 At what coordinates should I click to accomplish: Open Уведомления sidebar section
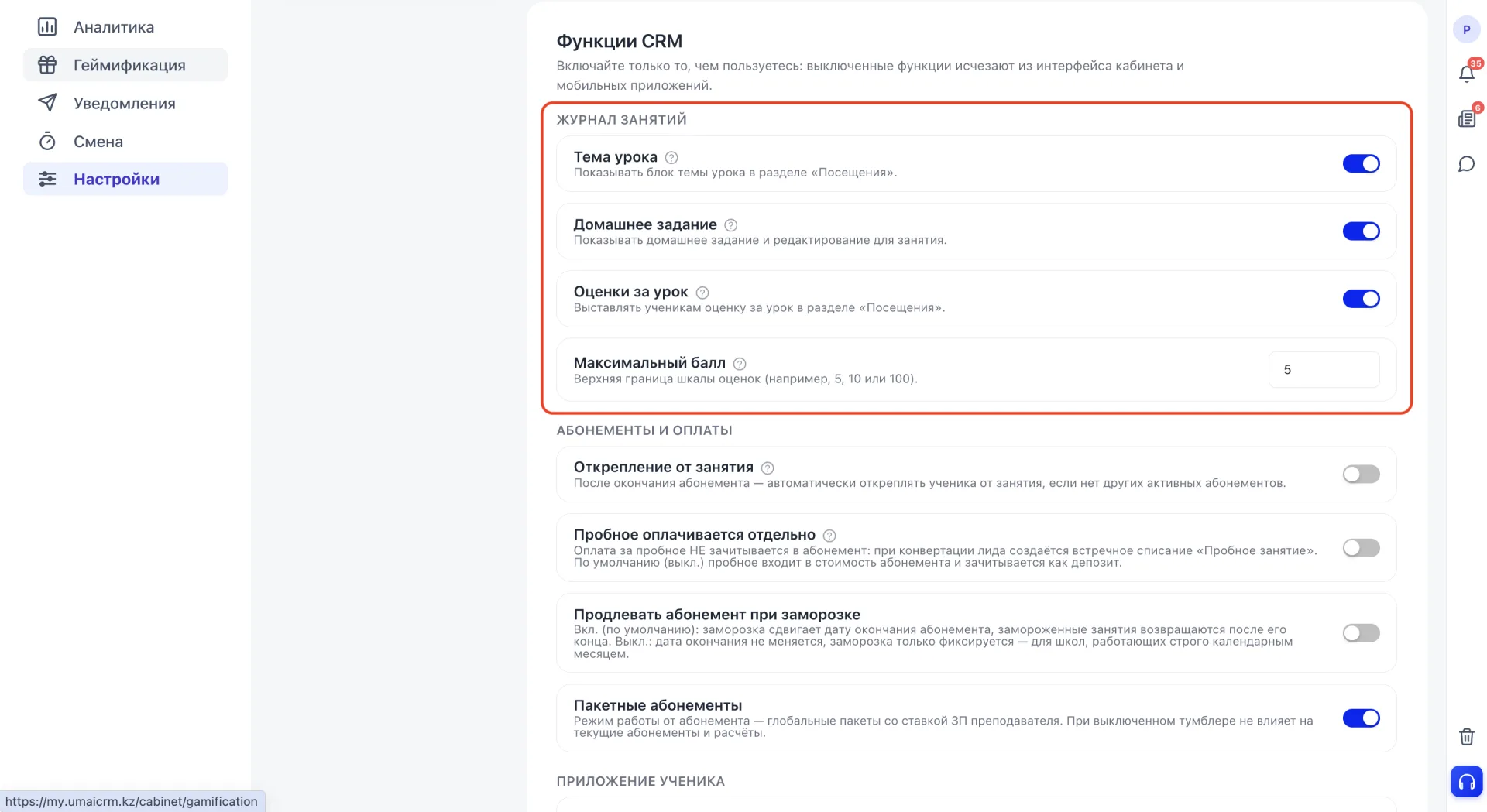(x=125, y=103)
